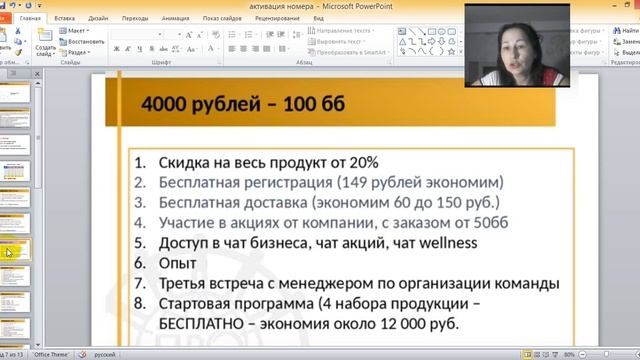
Task: Open the font name combo box
Action: (137, 35)
